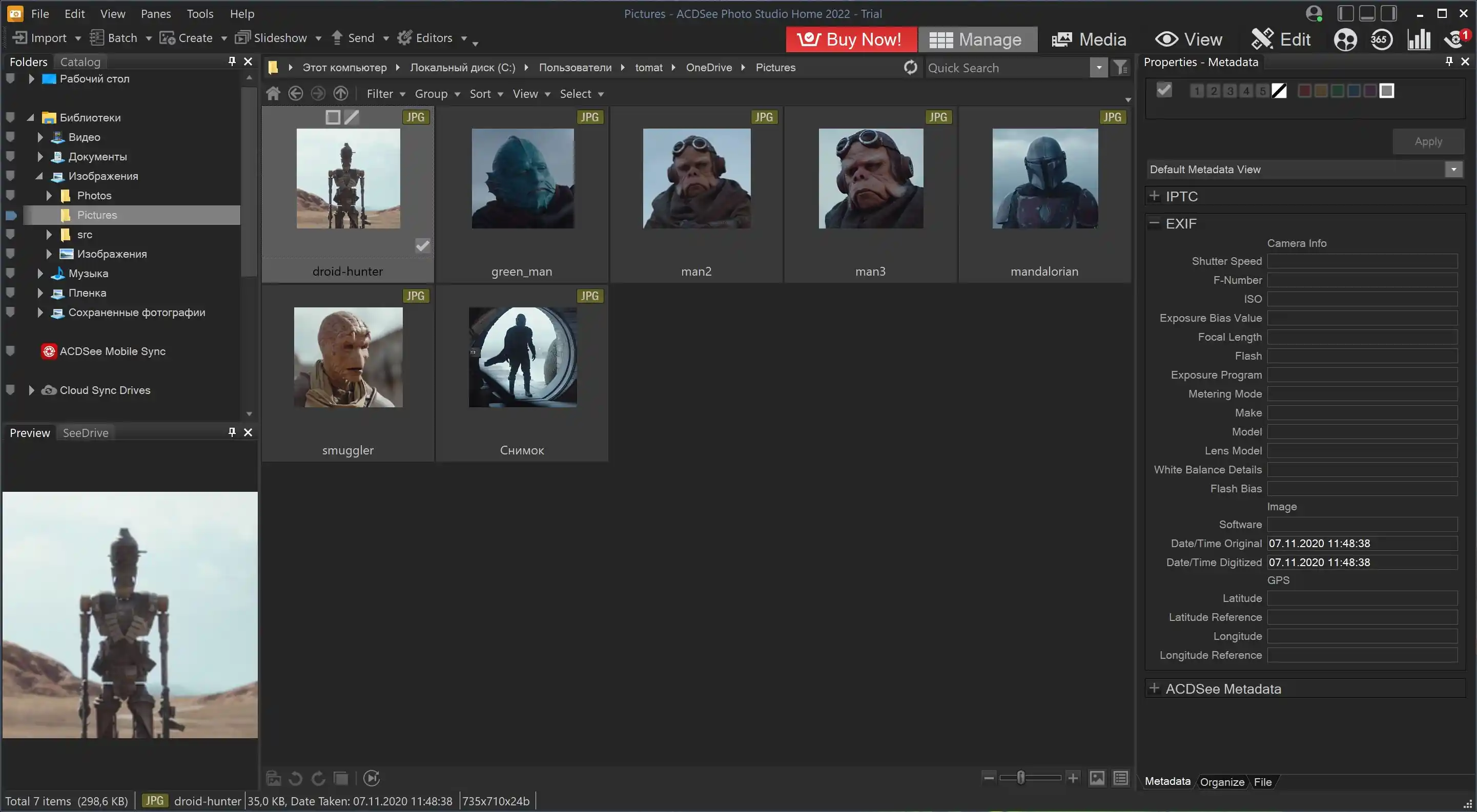Toggle Easy-Select indicator for Музыка folder

[x=10, y=274]
